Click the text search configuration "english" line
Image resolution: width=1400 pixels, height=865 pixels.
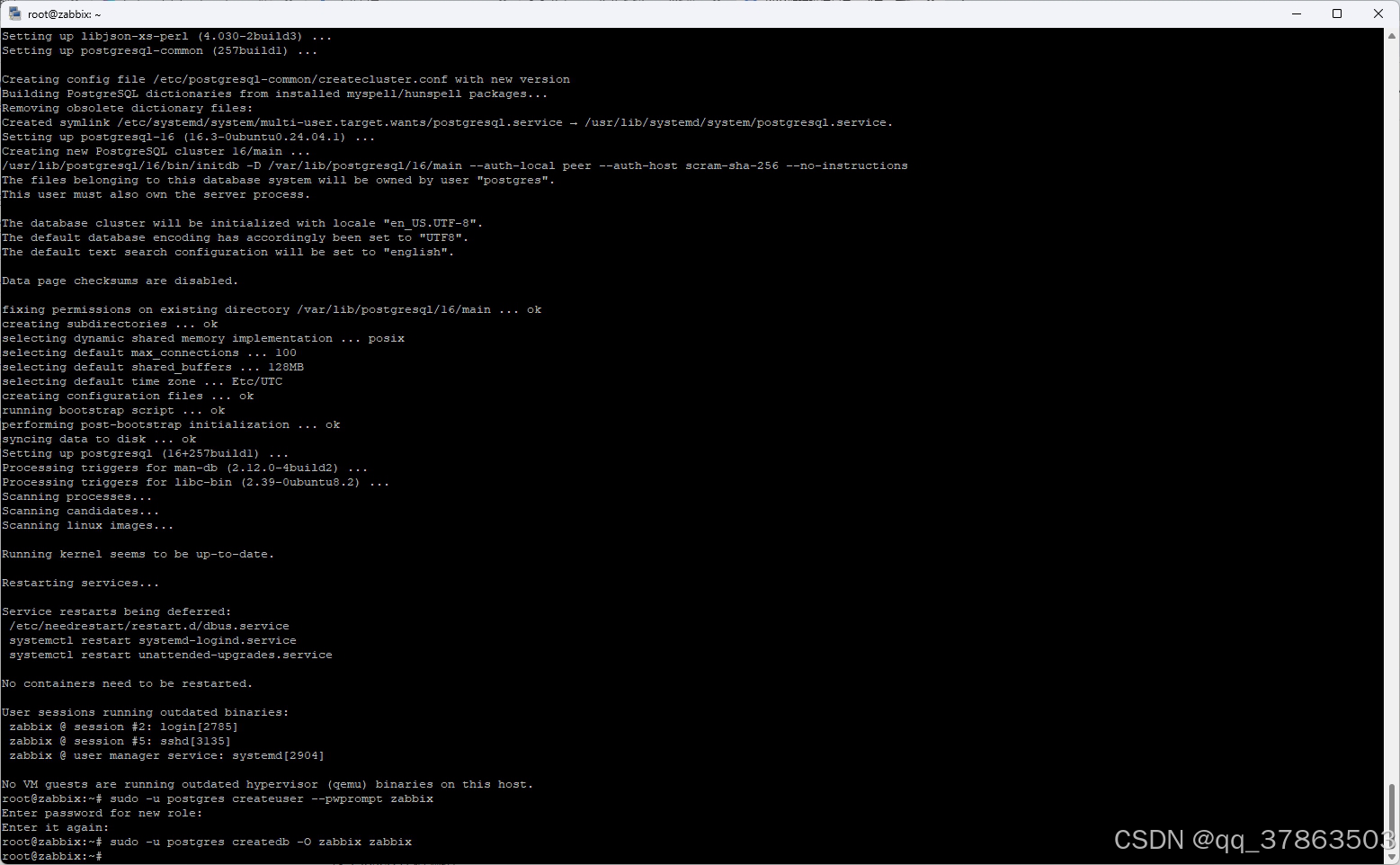click(x=228, y=252)
